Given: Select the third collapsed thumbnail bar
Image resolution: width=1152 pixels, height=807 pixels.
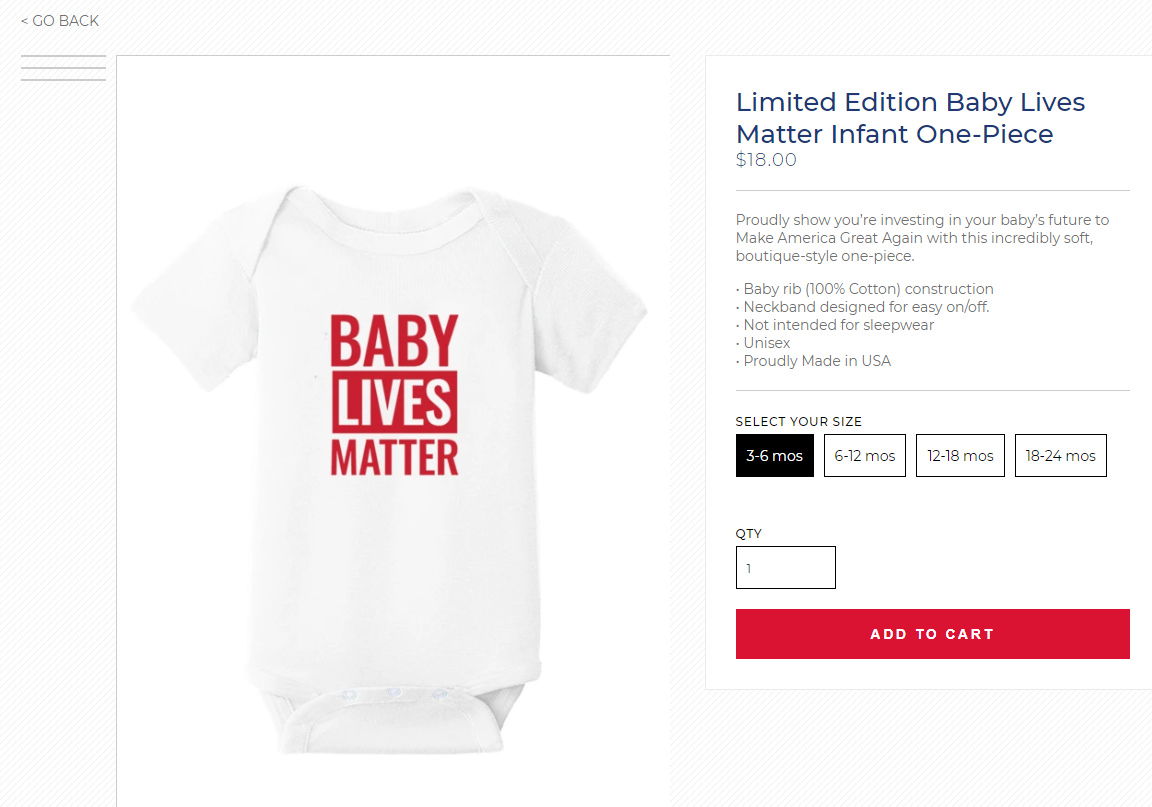Looking at the screenshot, I should pyautogui.click(x=63, y=79).
